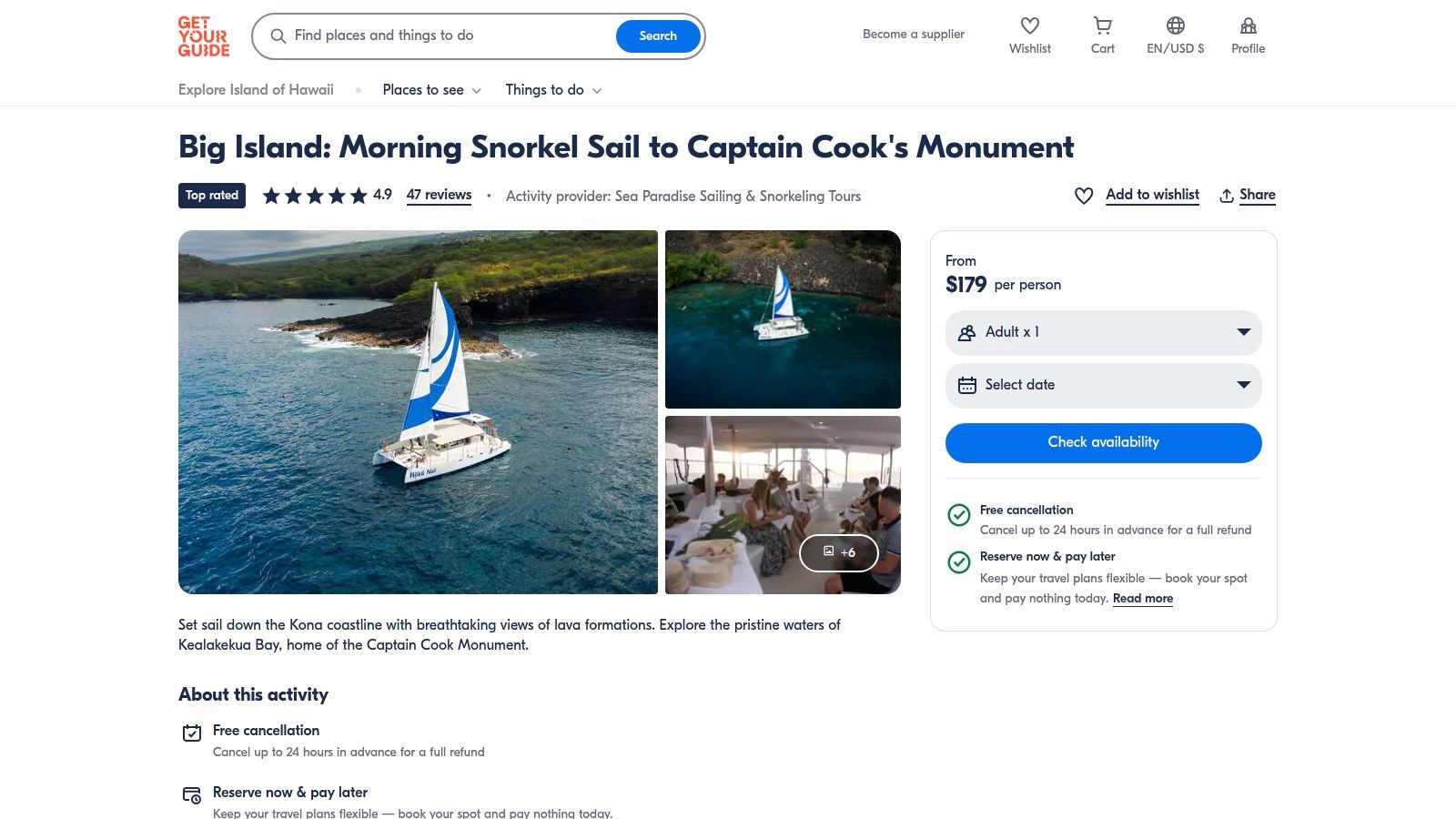Image resolution: width=1456 pixels, height=819 pixels.
Task: Open the 47 reviews link
Action: pos(439,195)
